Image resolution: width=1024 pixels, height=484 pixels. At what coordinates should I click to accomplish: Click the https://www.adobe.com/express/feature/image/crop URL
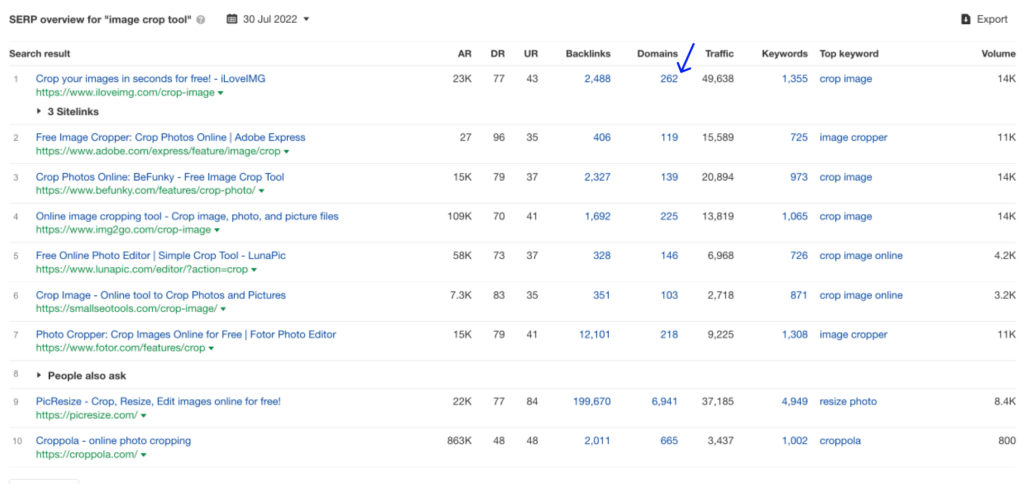(158, 152)
